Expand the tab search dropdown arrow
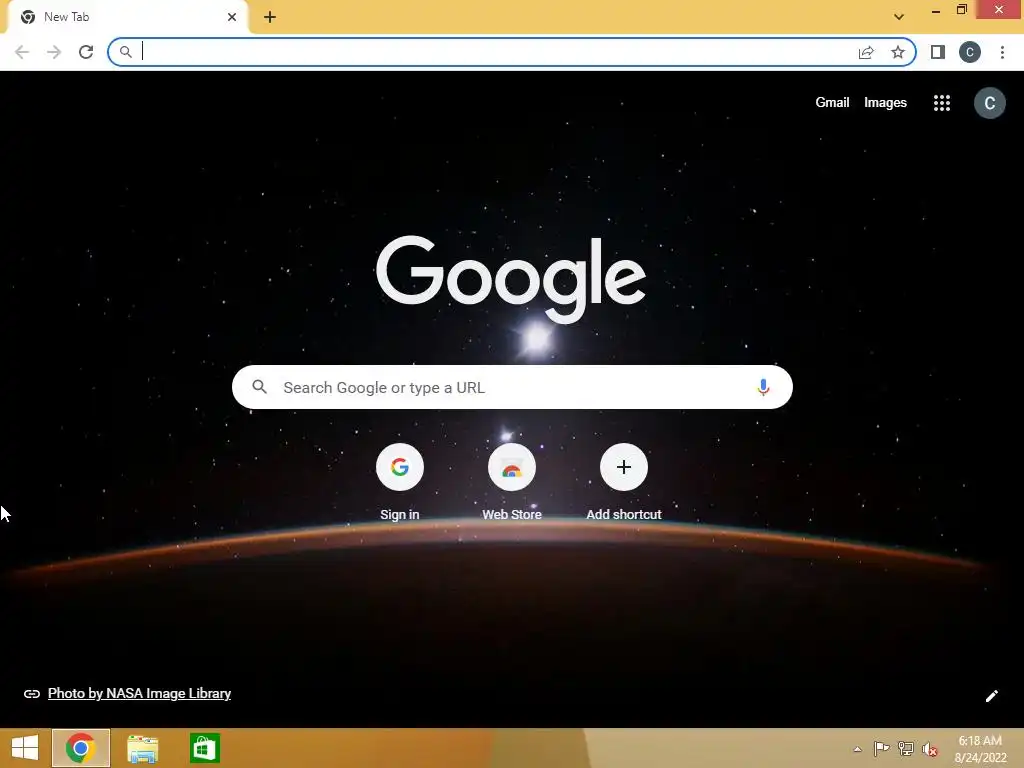The width and height of the screenshot is (1024, 768). tap(899, 17)
